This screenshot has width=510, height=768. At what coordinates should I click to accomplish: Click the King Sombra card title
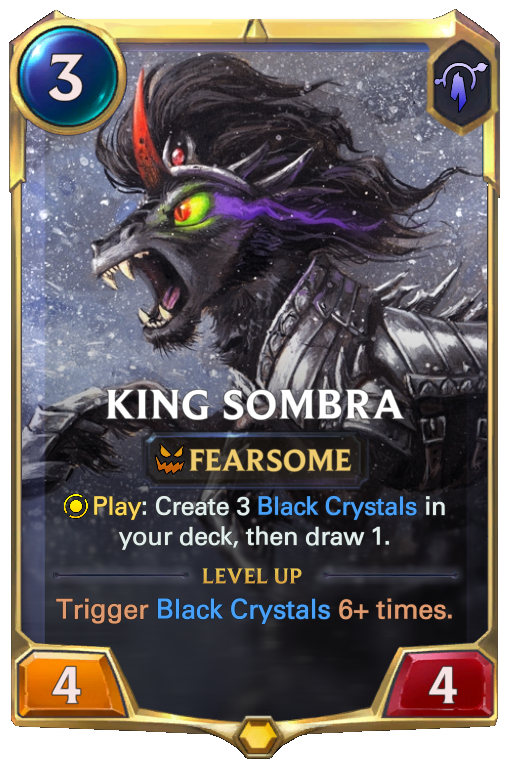tap(255, 405)
